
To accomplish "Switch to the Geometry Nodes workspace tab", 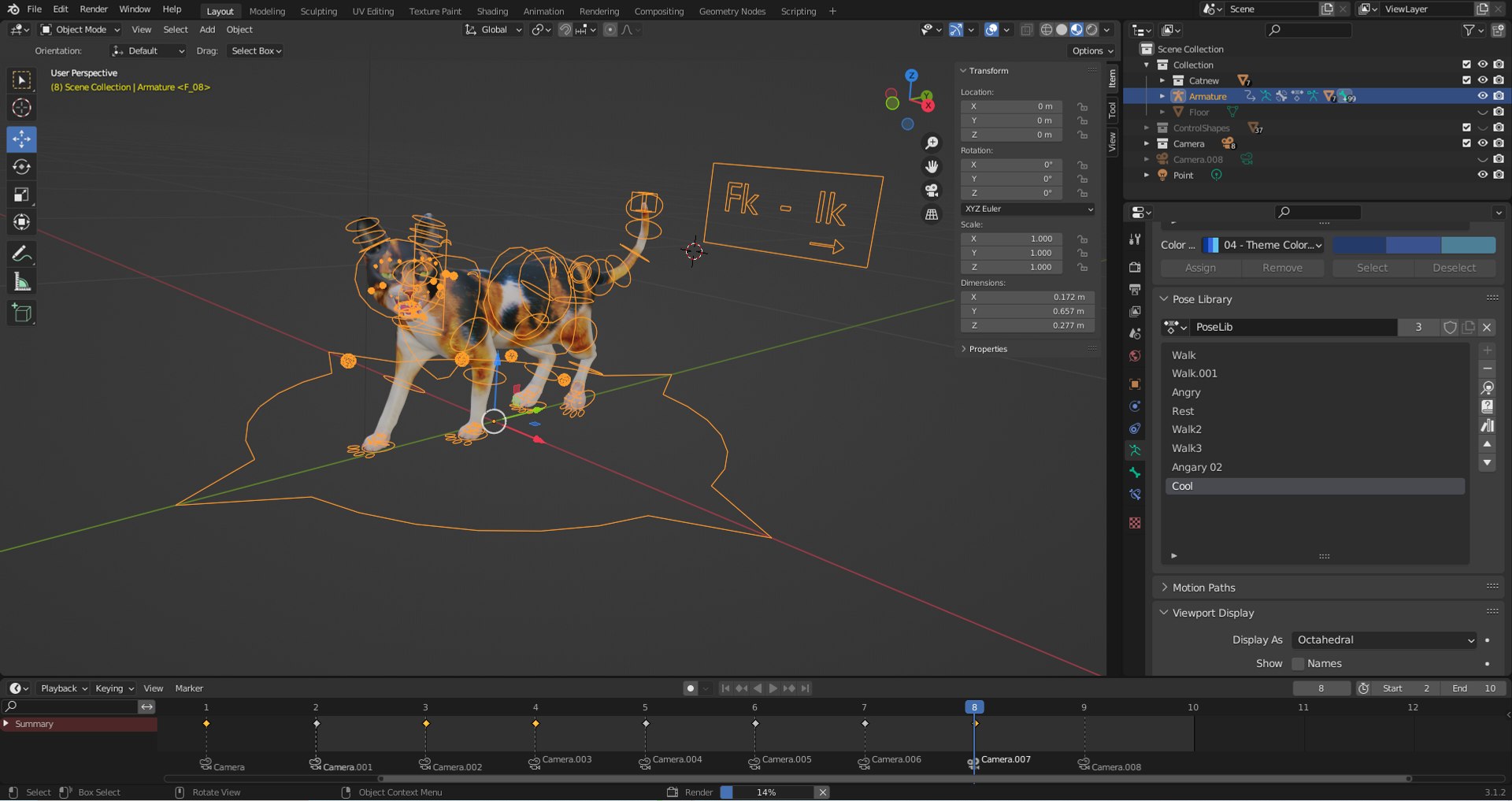I will pos(732,11).
